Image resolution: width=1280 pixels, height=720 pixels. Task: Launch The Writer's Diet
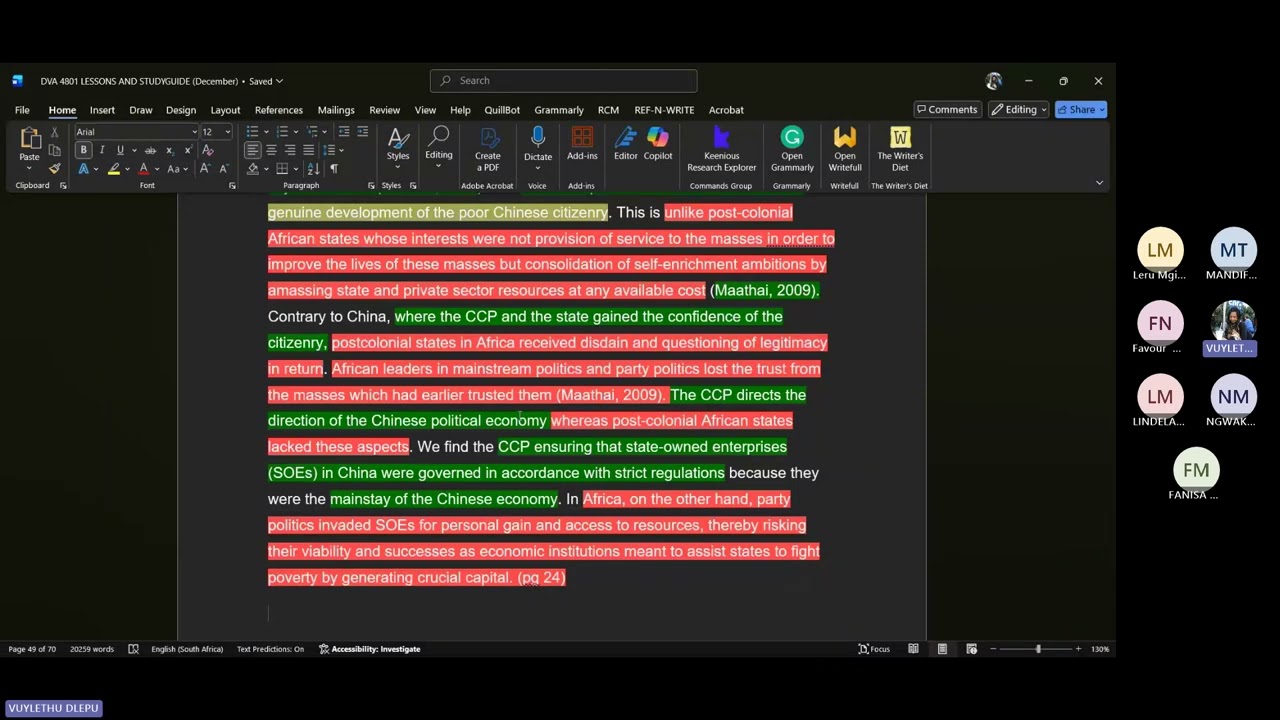(x=900, y=150)
